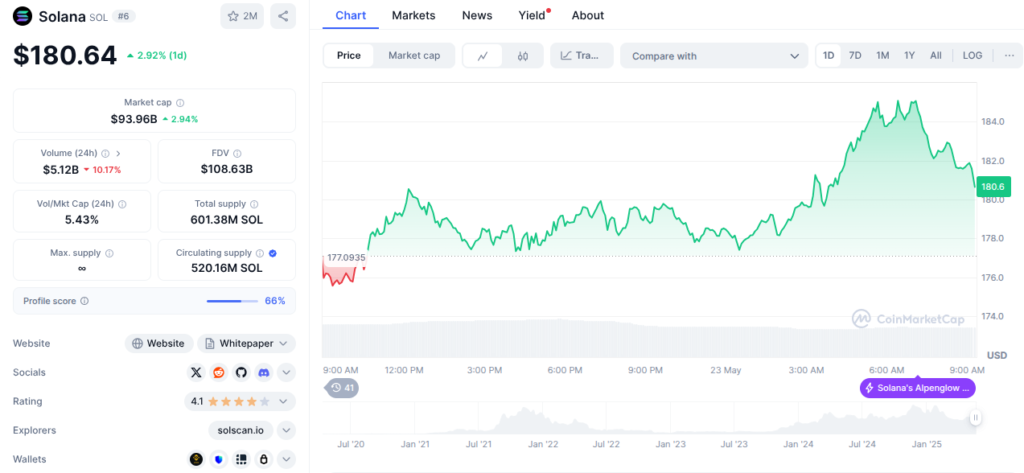
Task: Select the blue shield wallet icon
Action: [x=218, y=459]
